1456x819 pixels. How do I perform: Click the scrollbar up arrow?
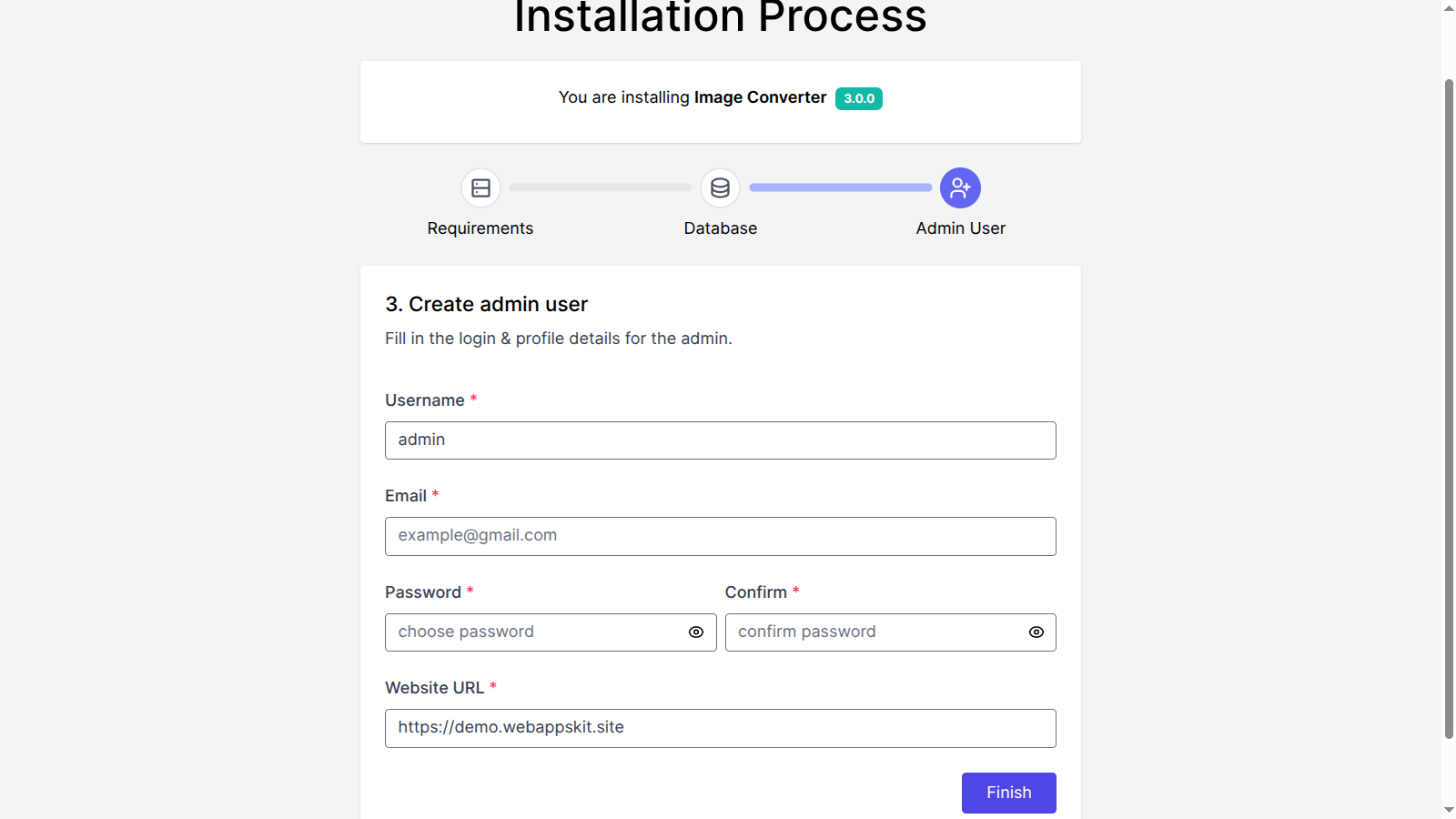pos(1449,8)
